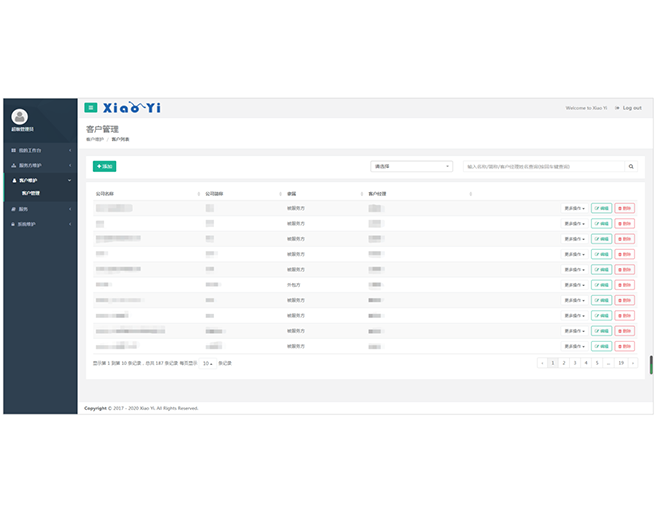
Task: Open the 请选择 filter dropdown
Action: pyautogui.click(x=411, y=167)
